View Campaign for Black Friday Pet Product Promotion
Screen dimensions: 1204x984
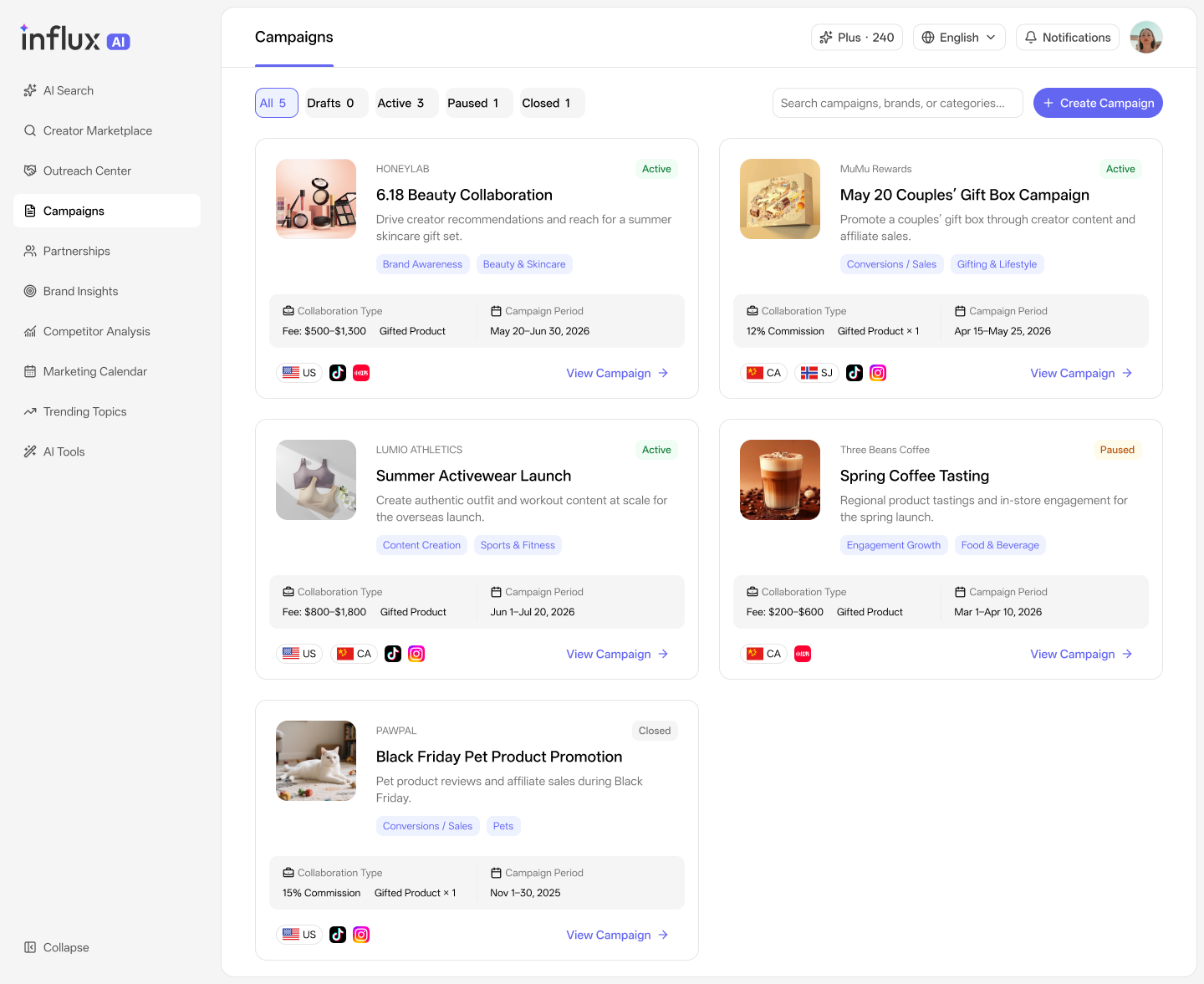617,935
